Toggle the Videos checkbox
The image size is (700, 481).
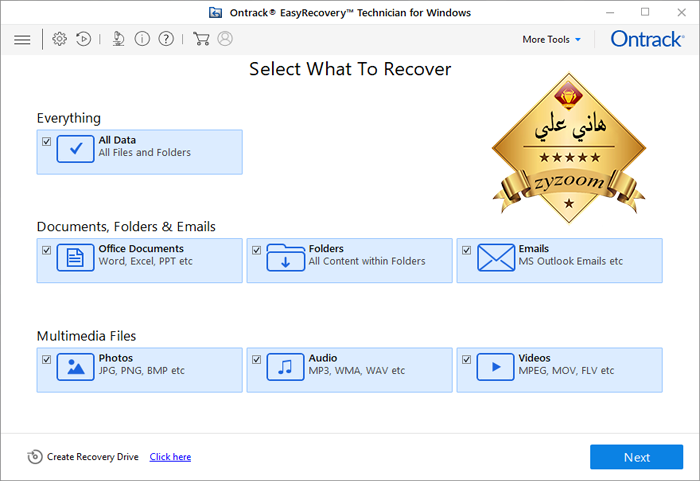467,360
